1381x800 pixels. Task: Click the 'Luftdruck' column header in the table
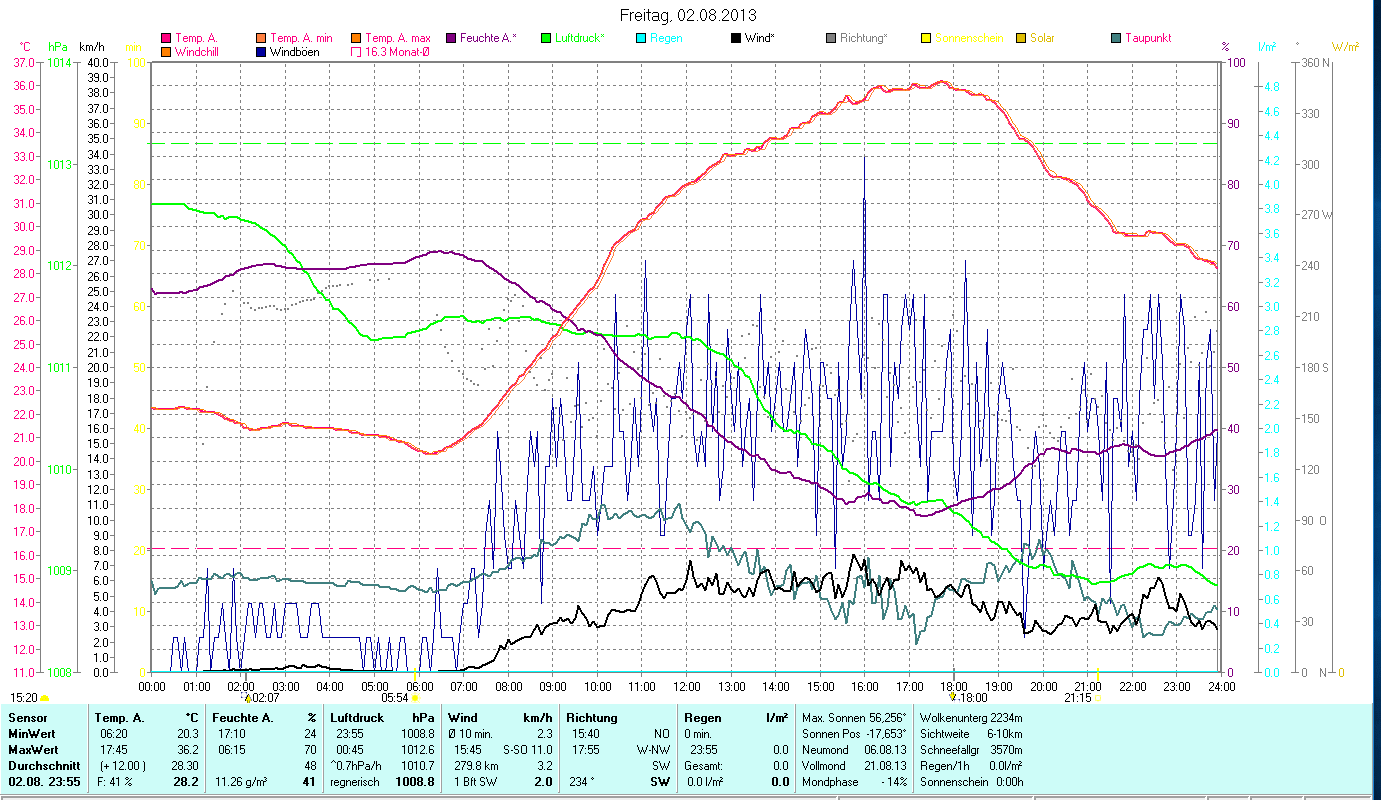coord(357,718)
